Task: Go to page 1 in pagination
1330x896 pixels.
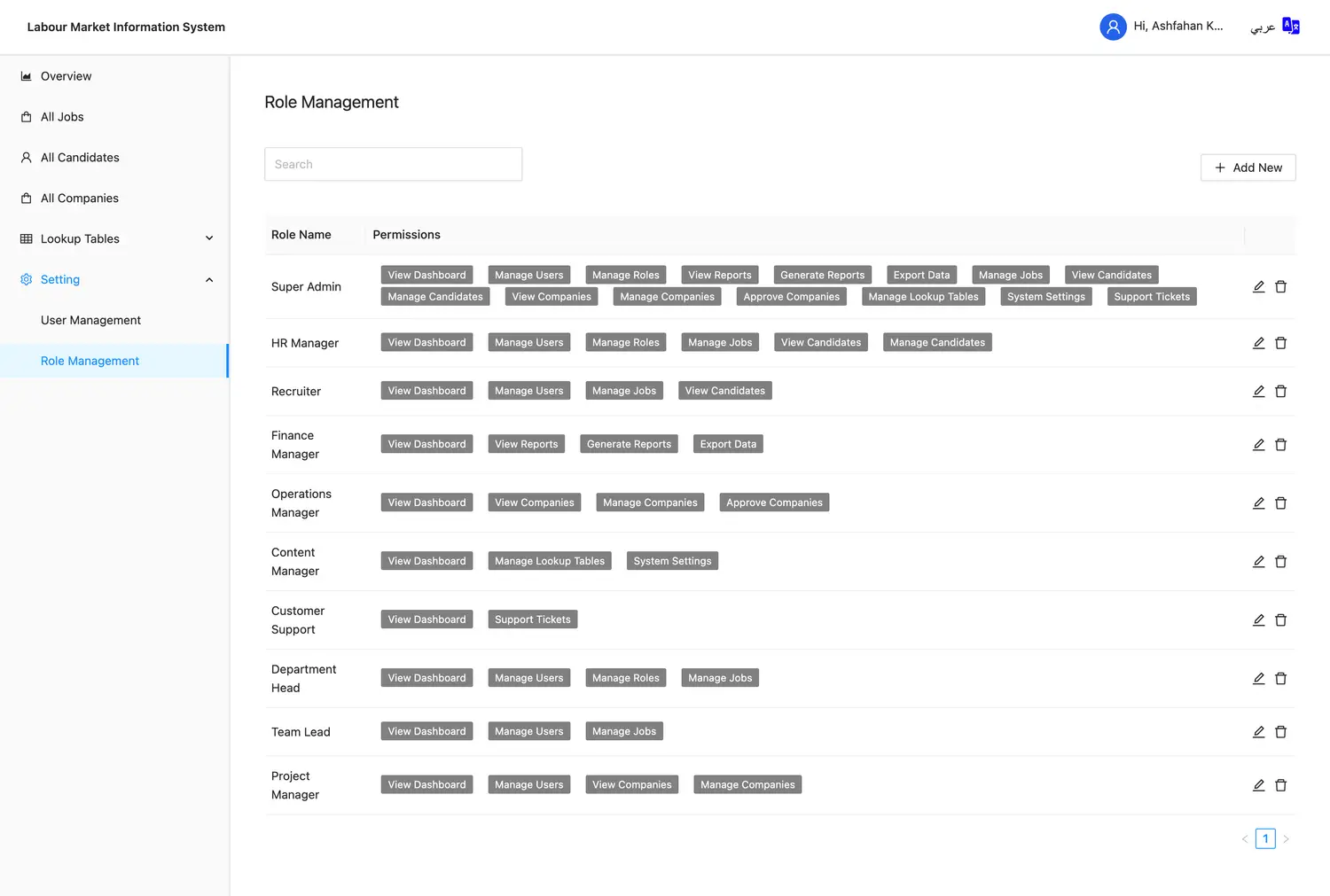Action: [1265, 838]
